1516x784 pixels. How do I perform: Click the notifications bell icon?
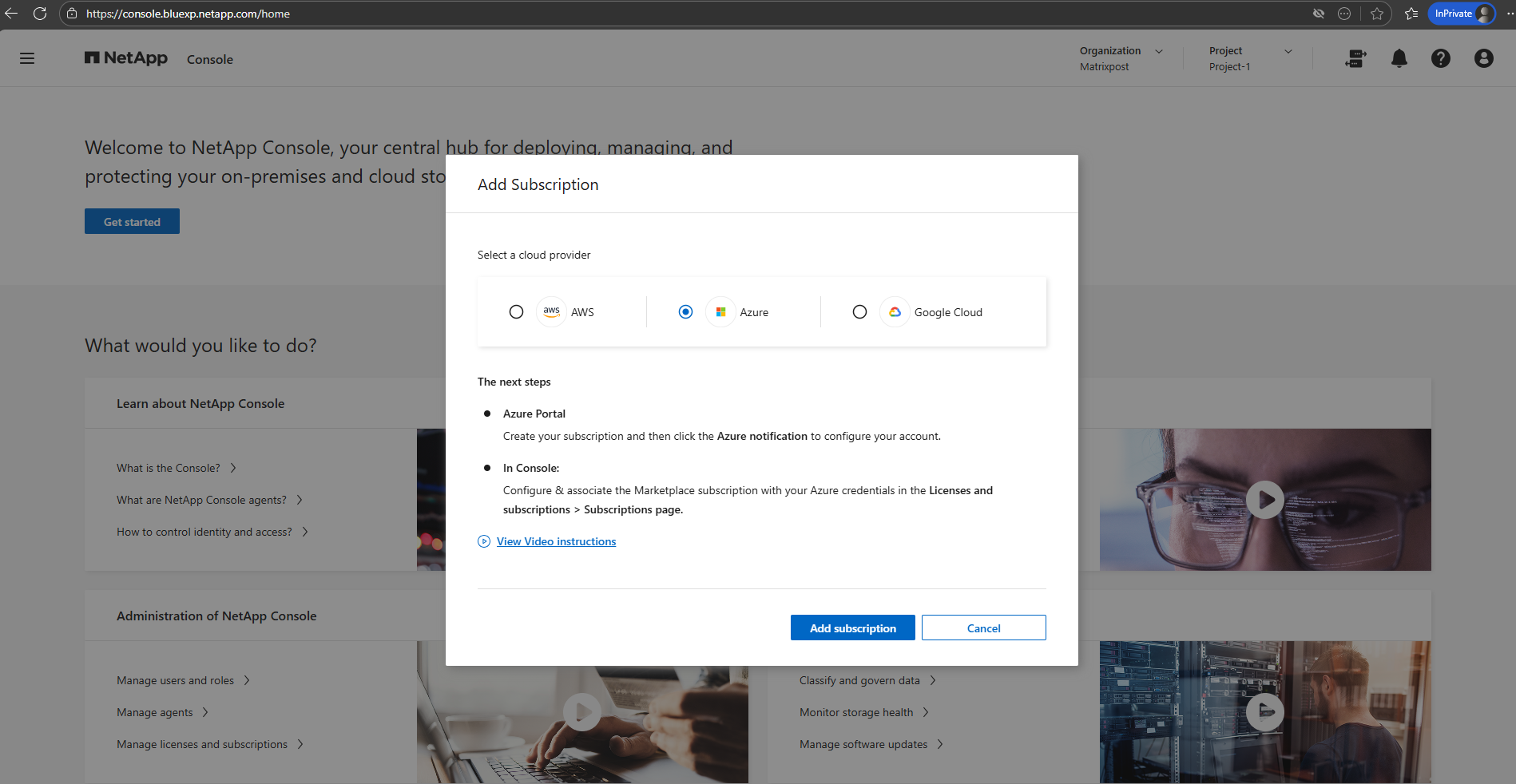pyautogui.click(x=1399, y=58)
